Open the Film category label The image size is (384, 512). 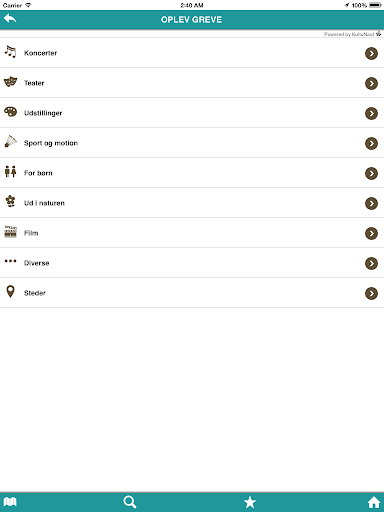(31, 233)
